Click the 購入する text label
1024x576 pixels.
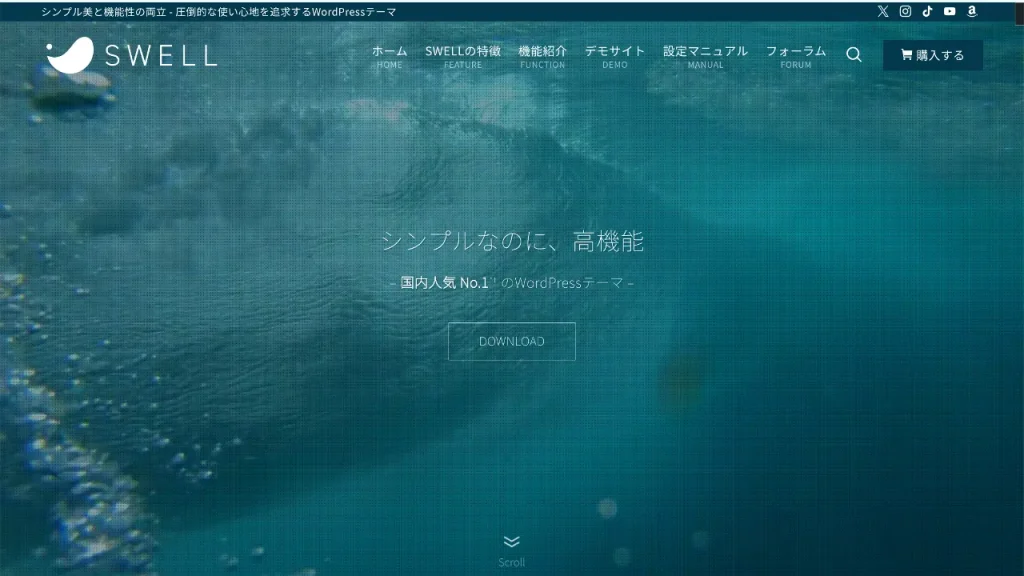[940, 56]
